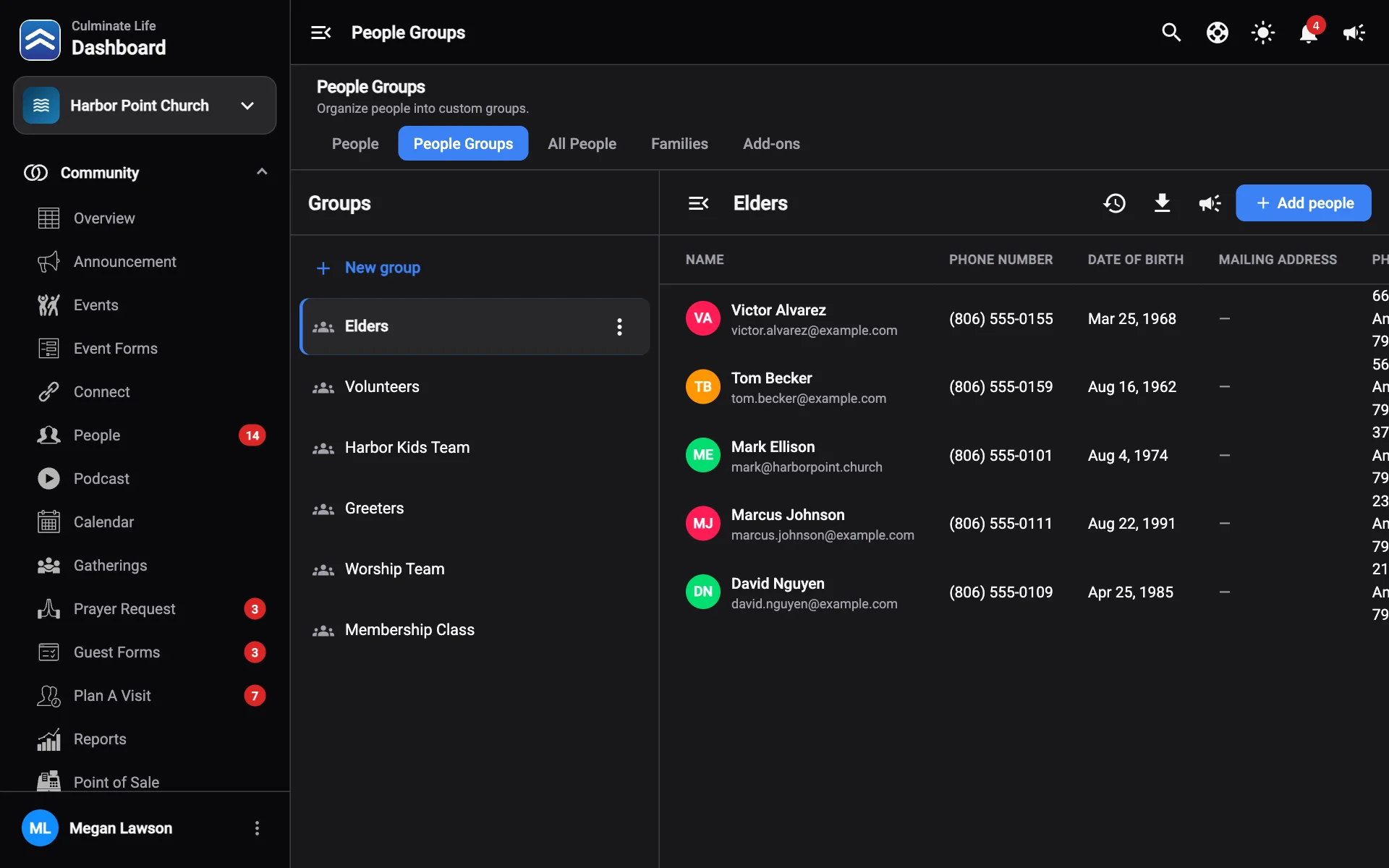Viewport: 1389px width, 868px height.
Task: Open the Families tab
Action: pyautogui.click(x=679, y=144)
